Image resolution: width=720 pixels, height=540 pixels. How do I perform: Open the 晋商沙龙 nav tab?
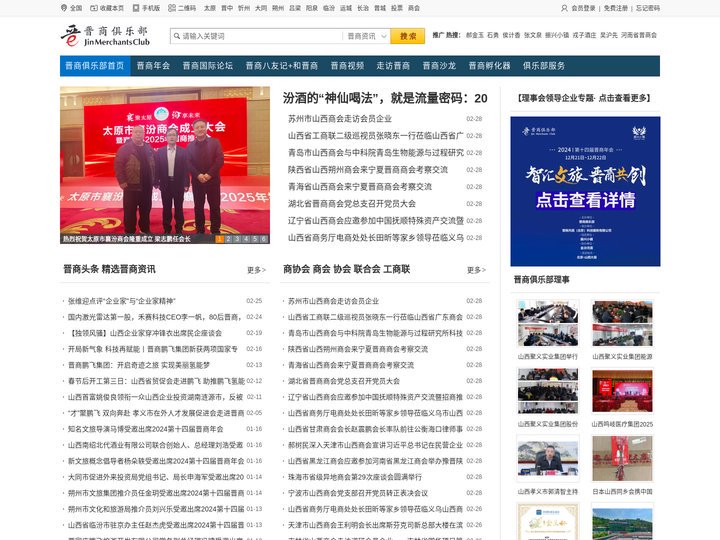(439, 66)
